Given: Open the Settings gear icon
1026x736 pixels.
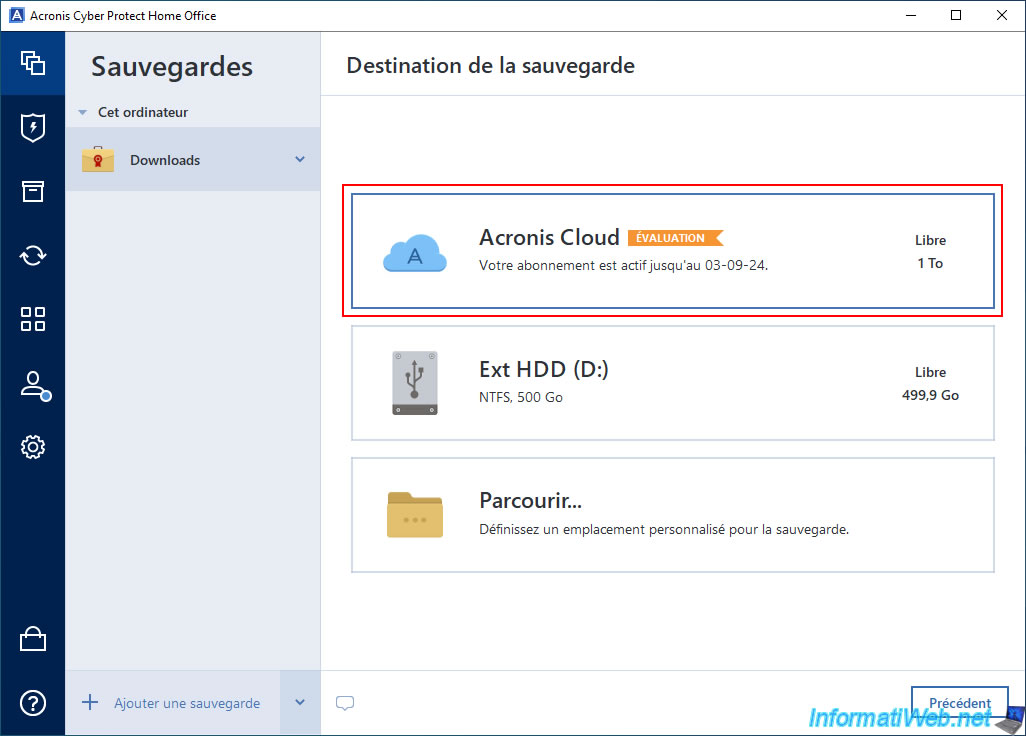Looking at the screenshot, I should pos(33,447).
